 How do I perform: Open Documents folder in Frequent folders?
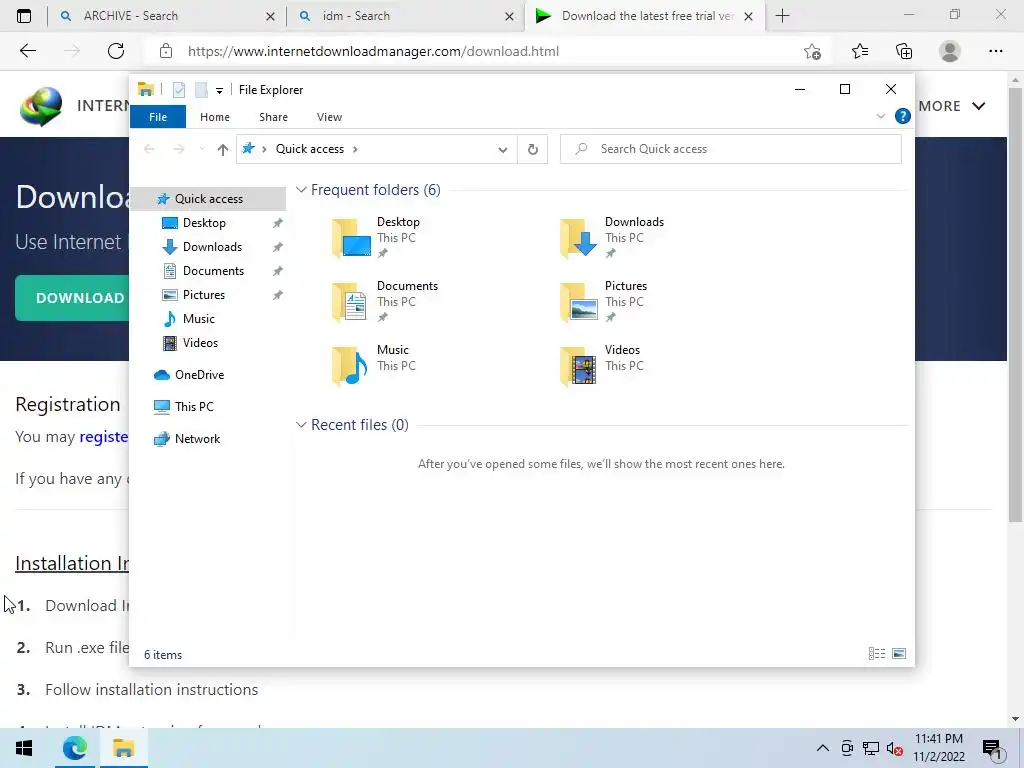[x=385, y=302]
